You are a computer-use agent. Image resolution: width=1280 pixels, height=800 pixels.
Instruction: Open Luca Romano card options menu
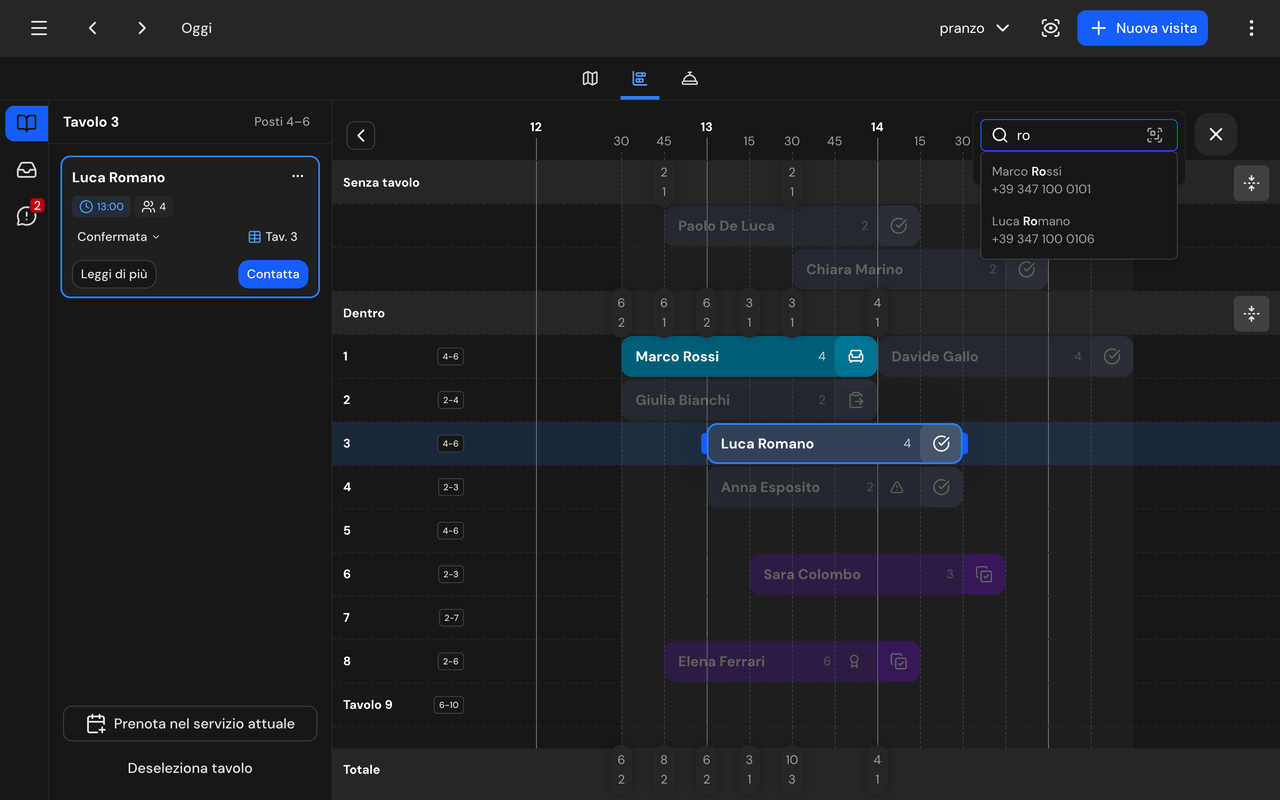297,177
